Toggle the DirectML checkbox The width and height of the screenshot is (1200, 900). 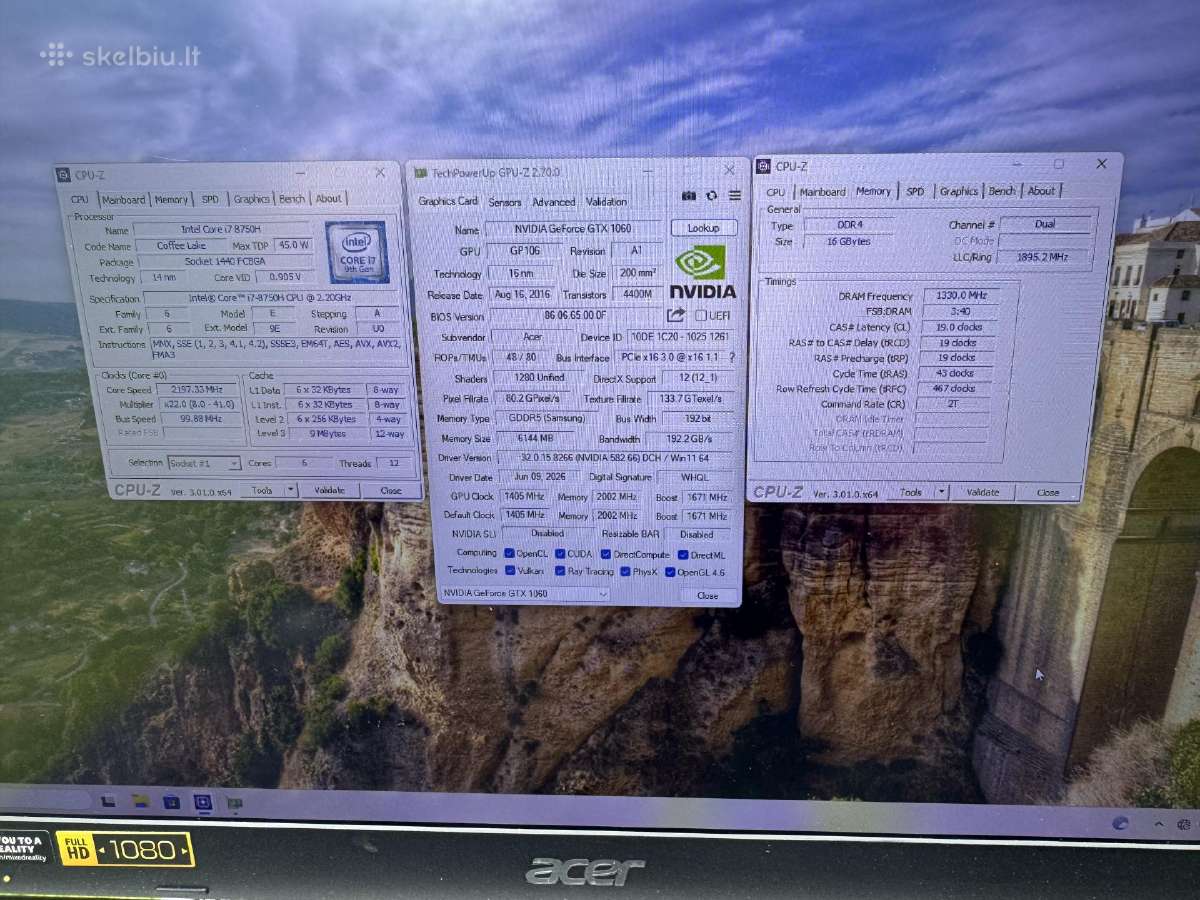pos(681,553)
